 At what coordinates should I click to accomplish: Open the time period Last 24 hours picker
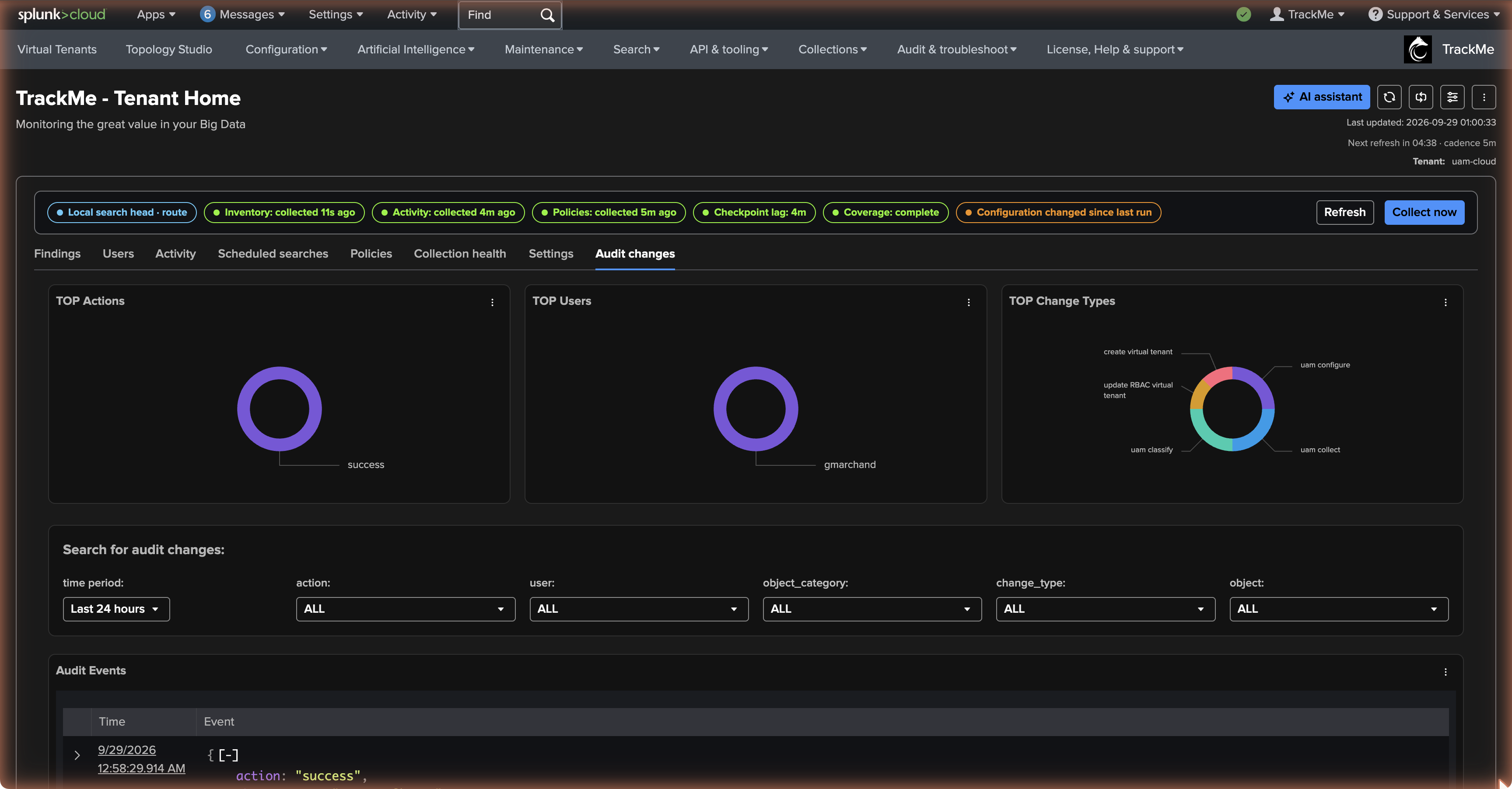[x=116, y=609]
